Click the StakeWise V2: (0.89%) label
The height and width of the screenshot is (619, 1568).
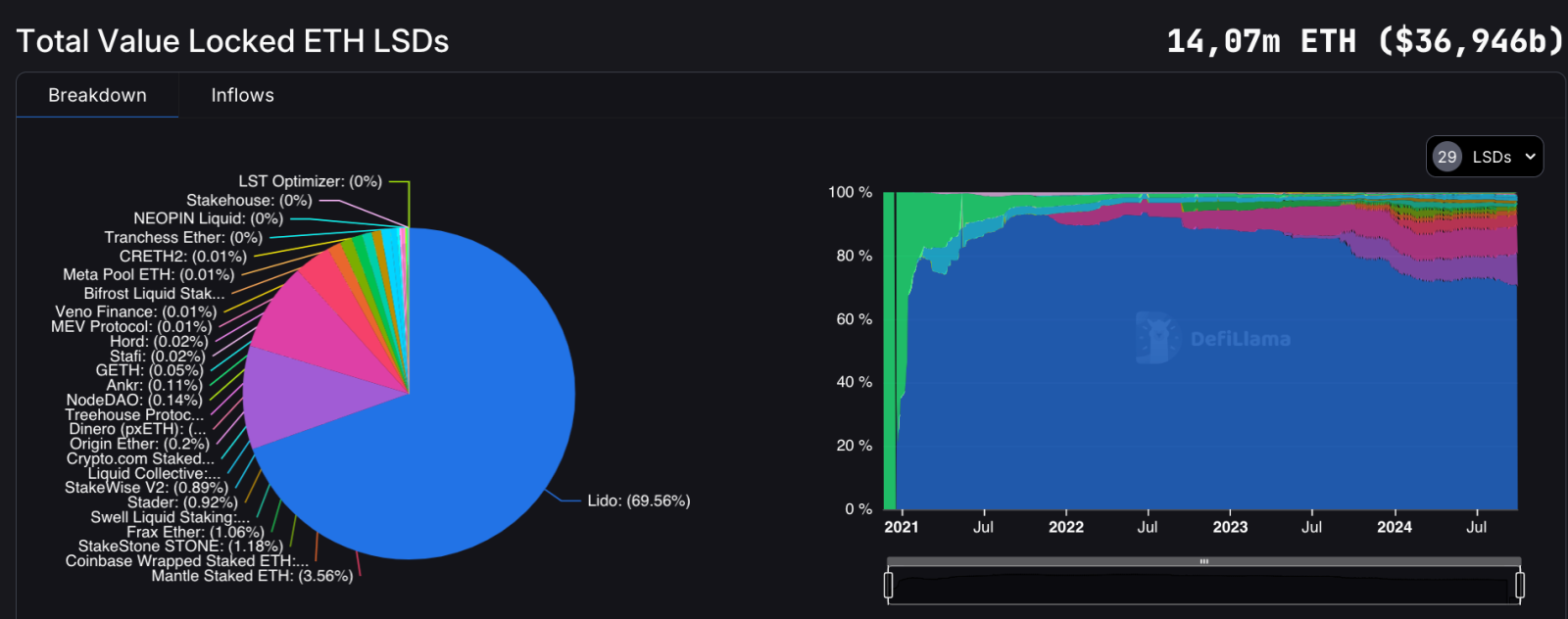point(146,488)
